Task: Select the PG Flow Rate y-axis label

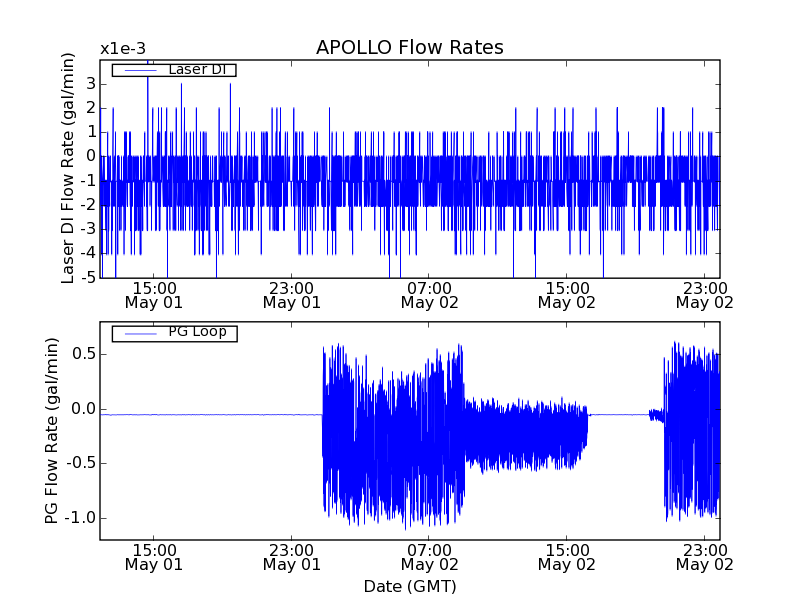Action: [50, 431]
